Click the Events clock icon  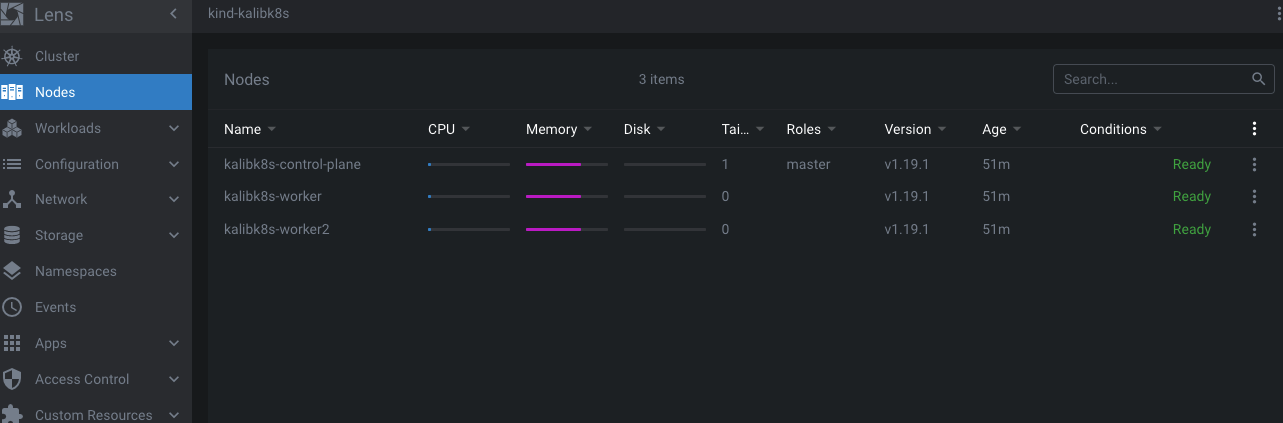[x=12, y=307]
